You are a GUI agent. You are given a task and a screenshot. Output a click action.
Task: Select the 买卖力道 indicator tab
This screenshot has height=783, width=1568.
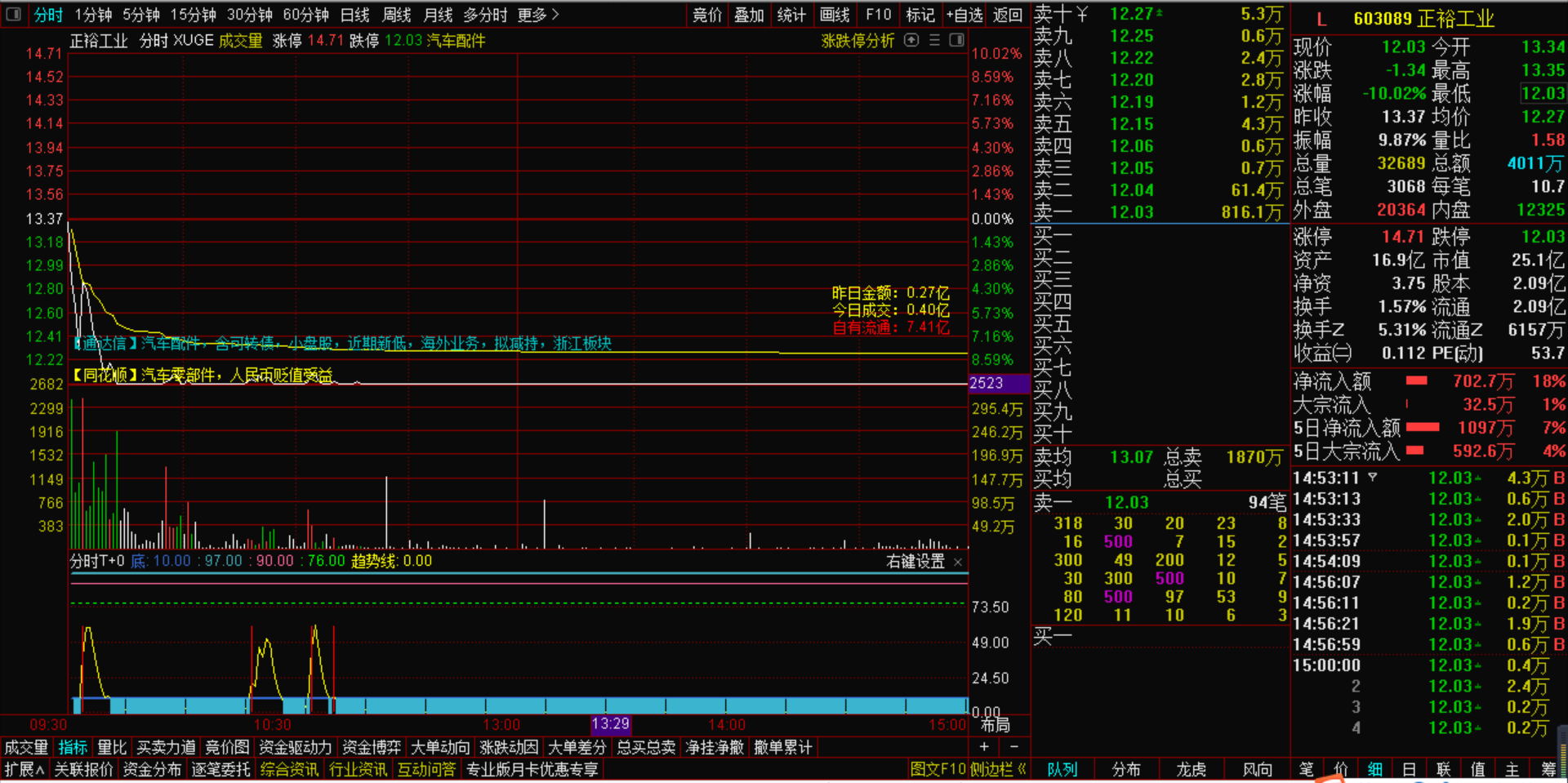point(166,747)
